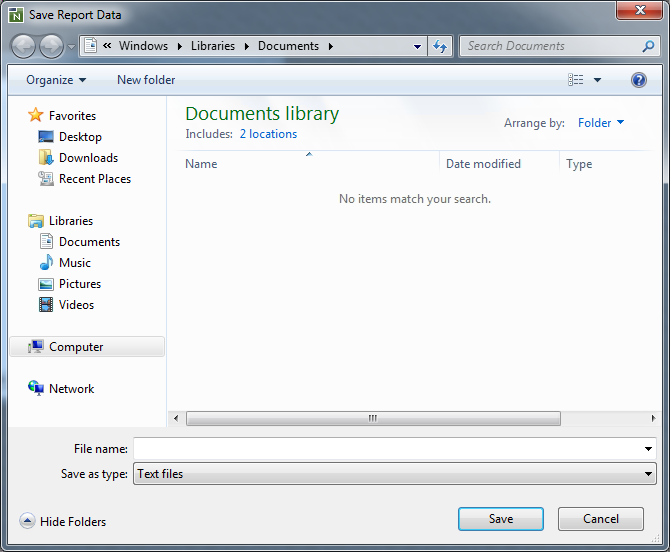Select the Pictures library
670x552 pixels.
click(79, 284)
